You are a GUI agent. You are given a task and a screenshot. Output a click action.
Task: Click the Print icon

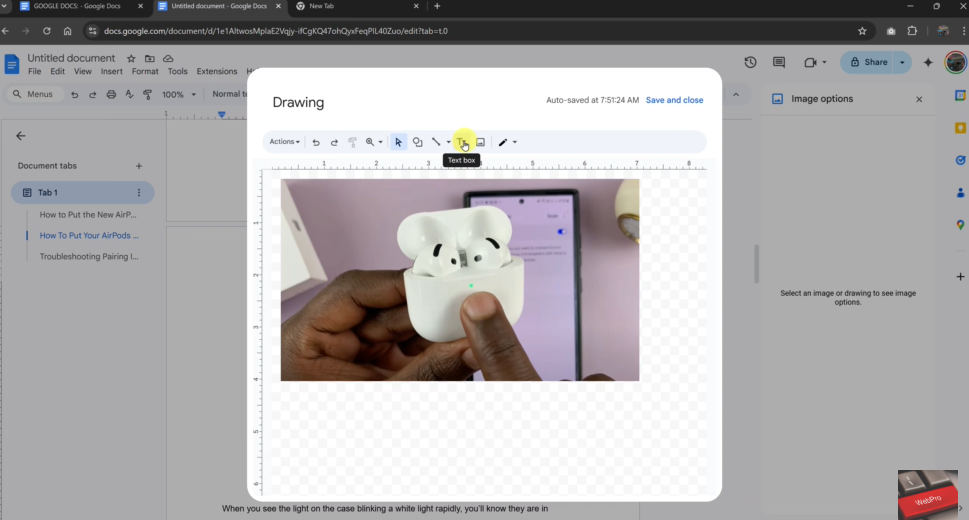click(x=111, y=95)
